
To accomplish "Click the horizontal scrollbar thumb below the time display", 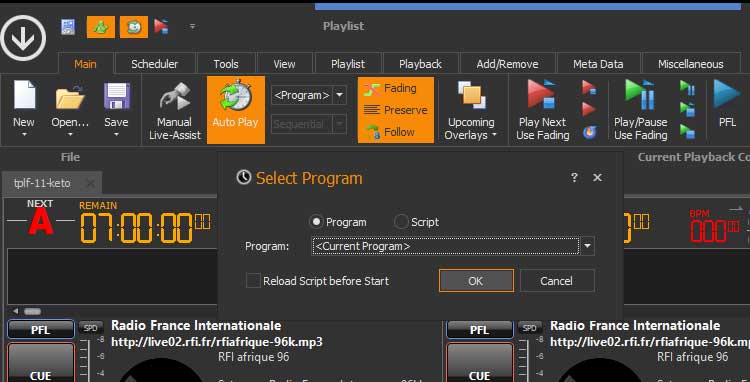I will [x=32, y=311].
